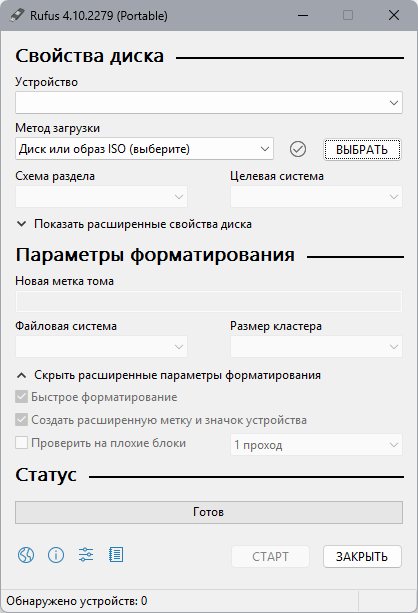
Task: Collapse Скрыть расширенные параметры форматирования
Action: 169,375
